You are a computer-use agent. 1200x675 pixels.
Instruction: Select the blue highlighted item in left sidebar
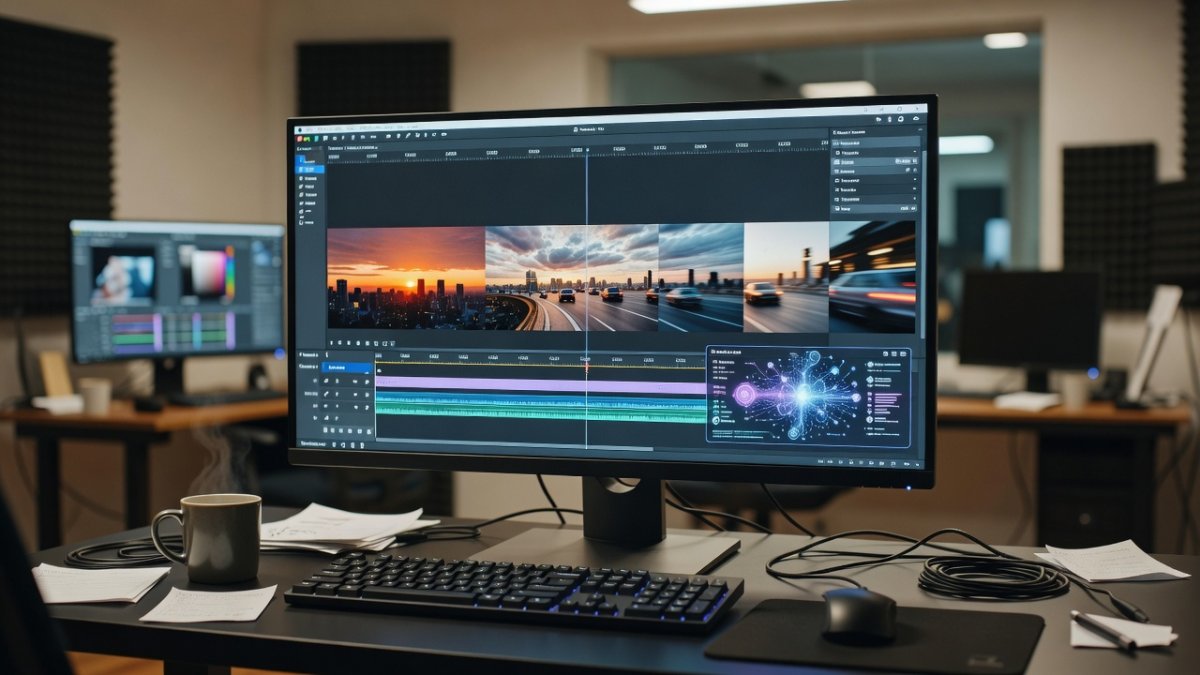pyautogui.click(x=310, y=169)
